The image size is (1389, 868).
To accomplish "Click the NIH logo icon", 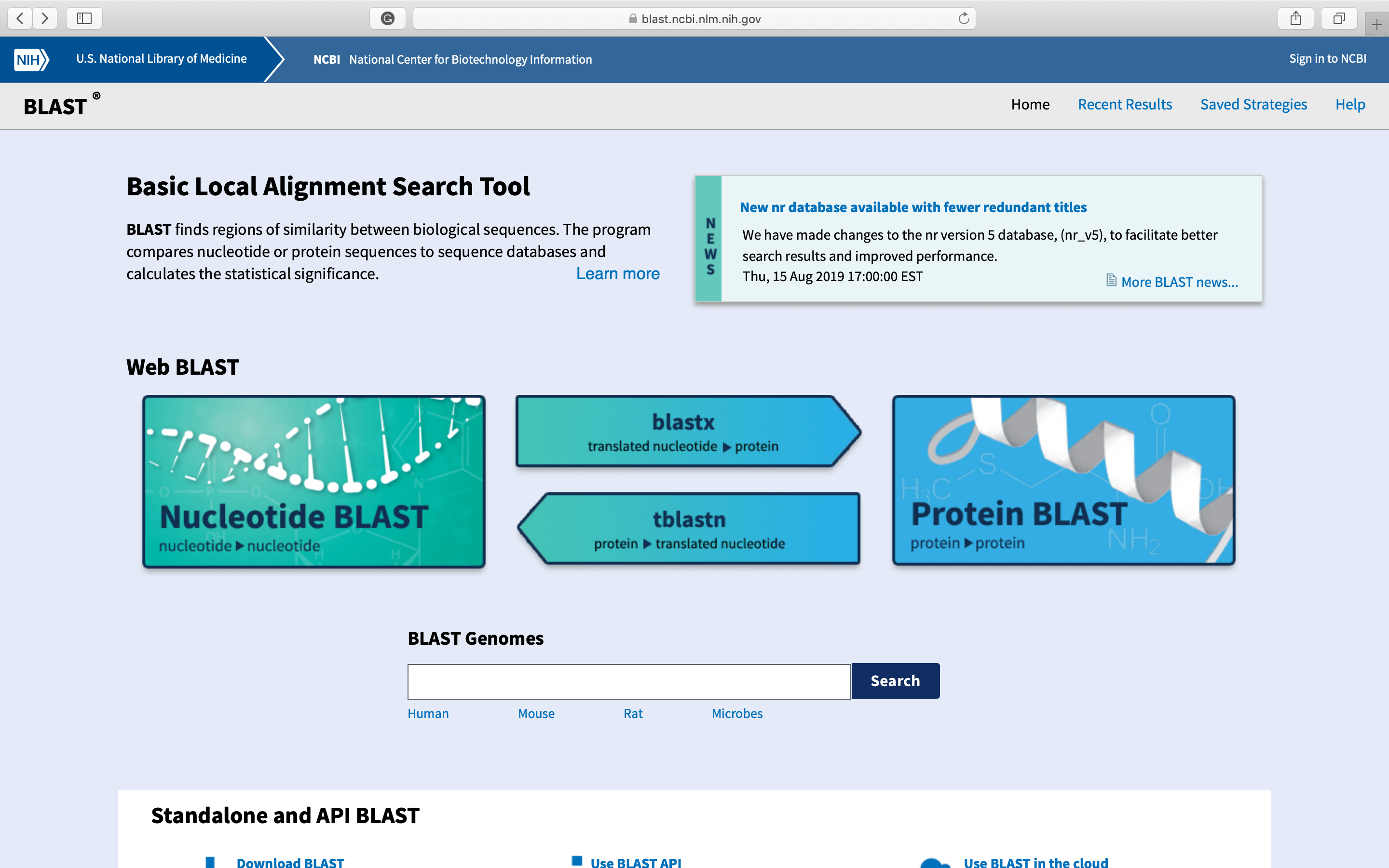I will (x=31, y=59).
